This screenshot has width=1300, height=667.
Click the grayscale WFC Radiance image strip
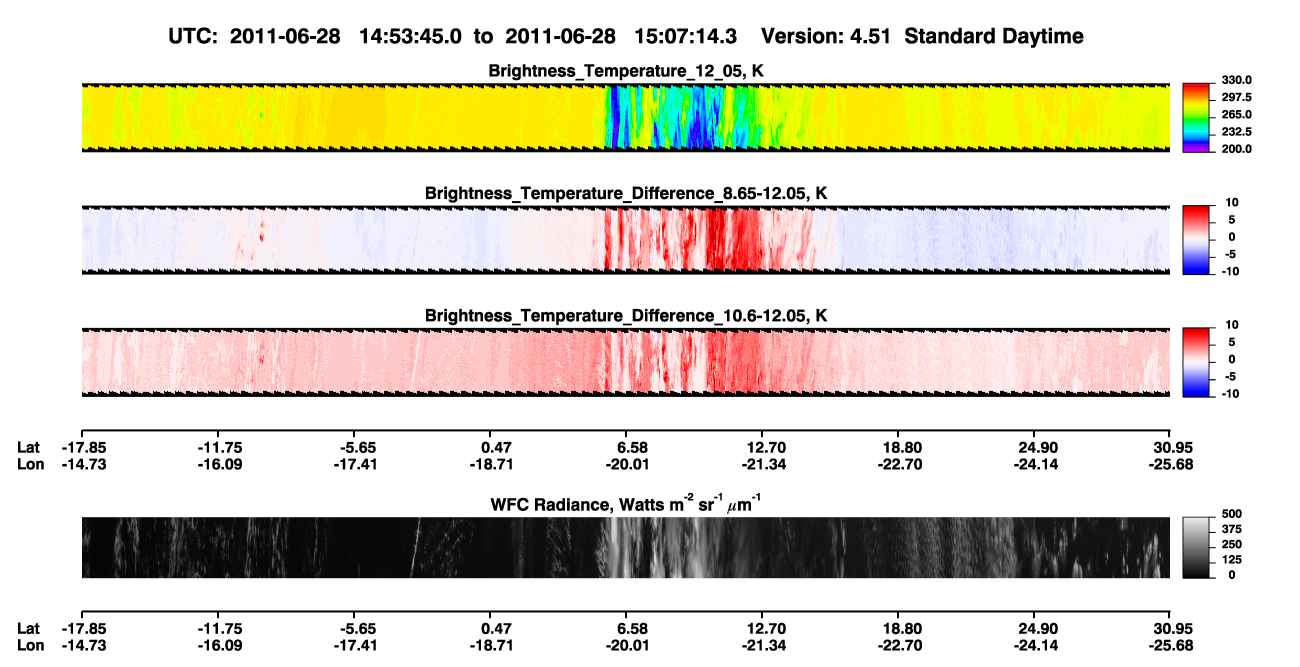coord(625,548)
